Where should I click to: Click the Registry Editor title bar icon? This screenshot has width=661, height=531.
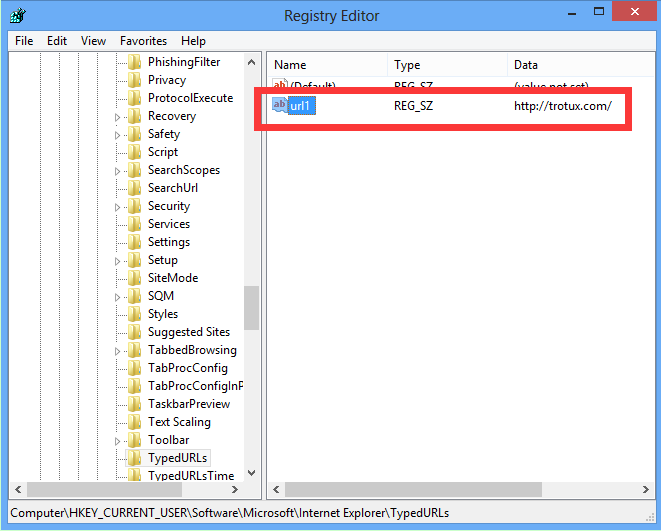[x=17, y=16]
